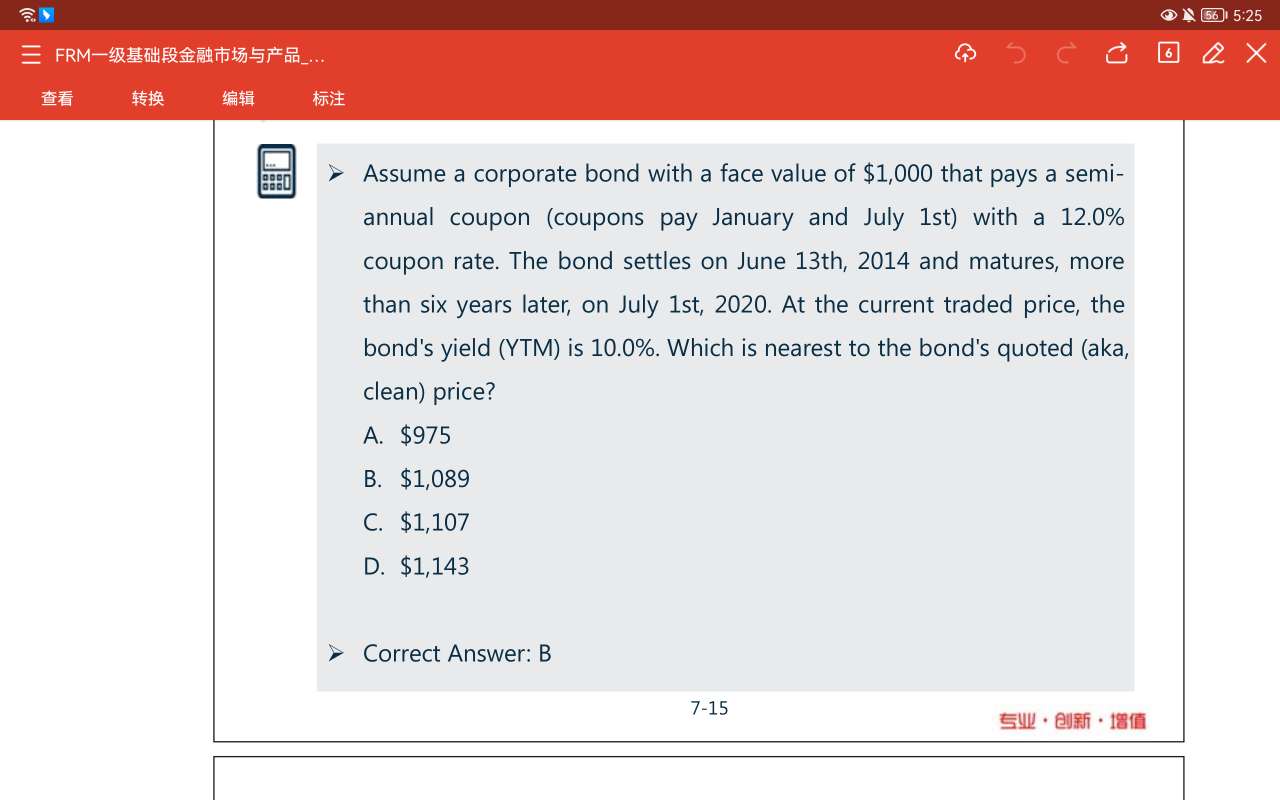Activate the pen annotation icon
The image size is (1280, 800).
point(1213,53)
